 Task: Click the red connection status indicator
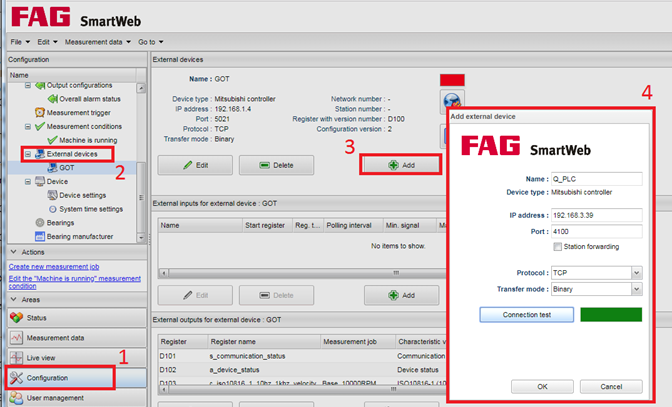(x=452, y=80)
